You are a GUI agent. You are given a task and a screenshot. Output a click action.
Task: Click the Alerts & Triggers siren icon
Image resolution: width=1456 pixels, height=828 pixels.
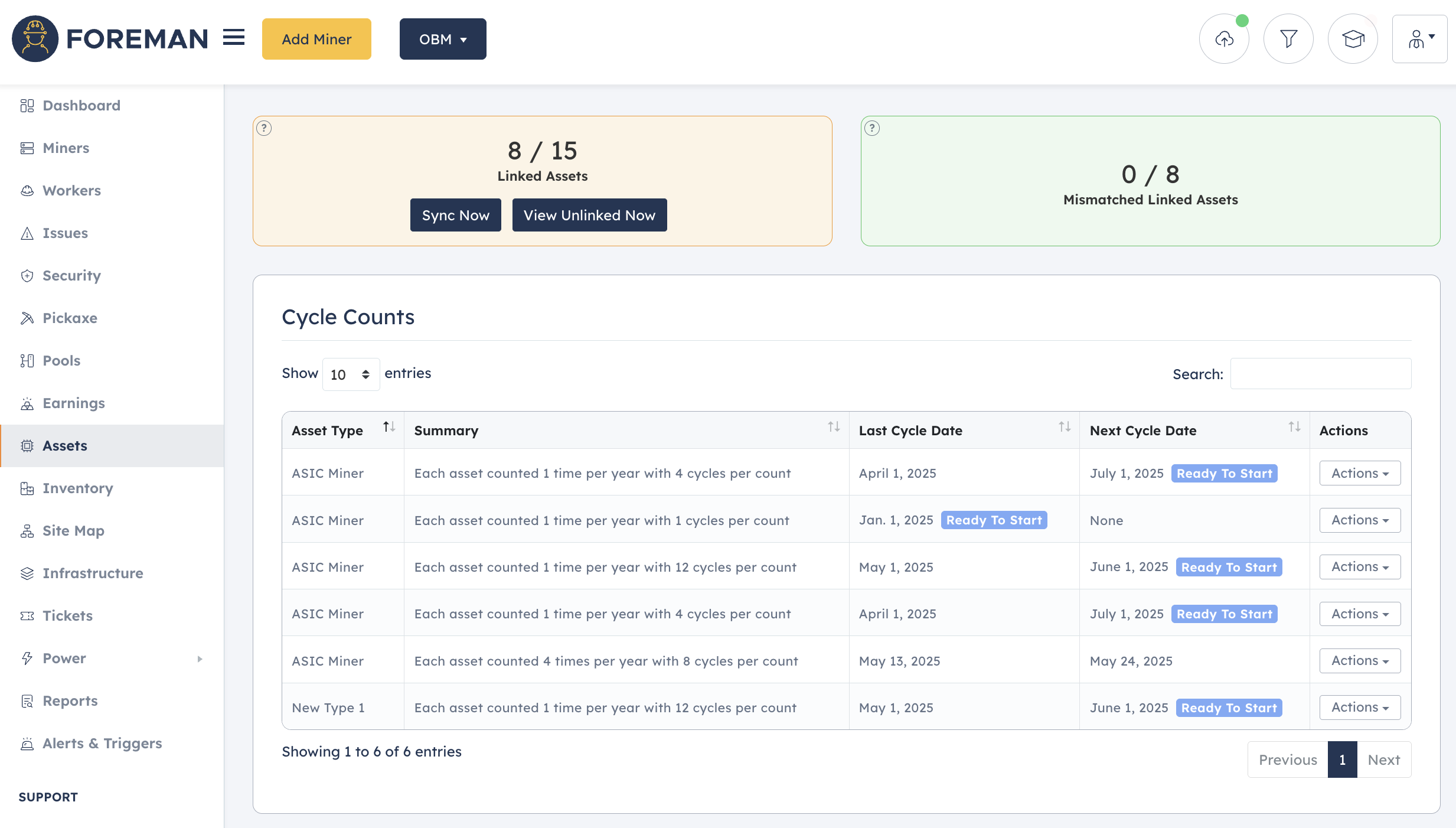point(27,744)
